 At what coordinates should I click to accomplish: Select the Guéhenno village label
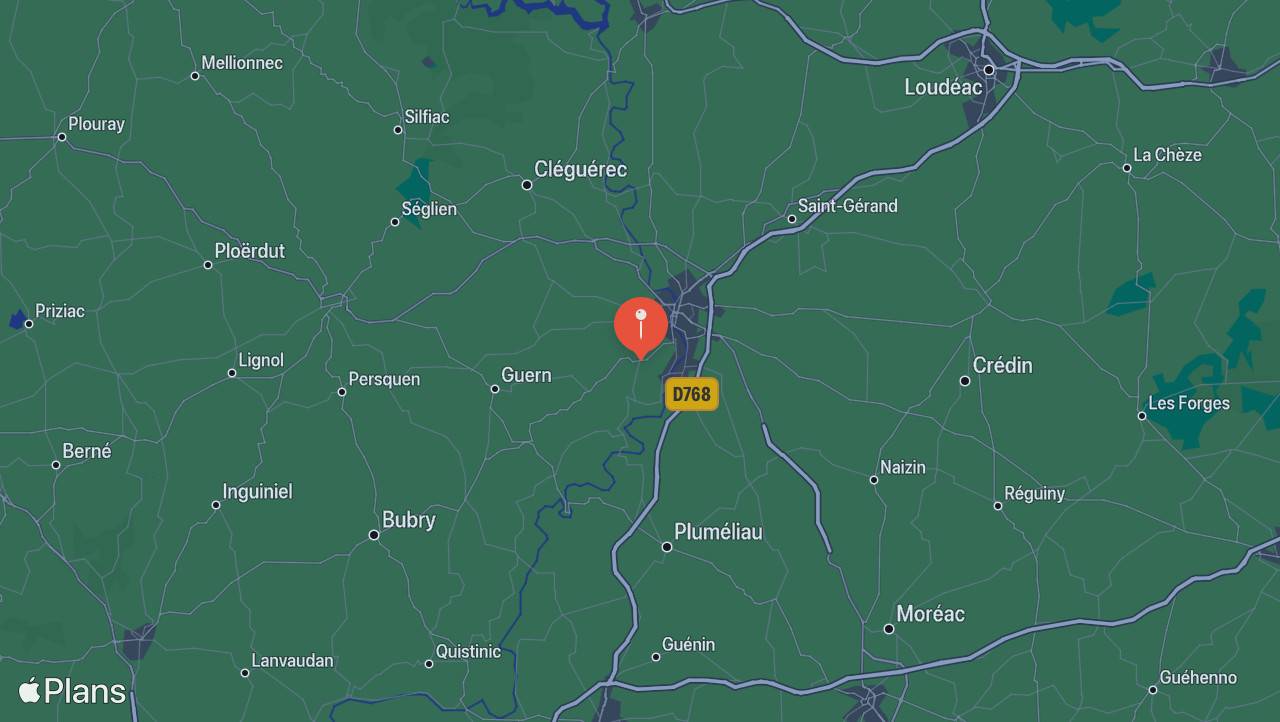[1198, 678]
